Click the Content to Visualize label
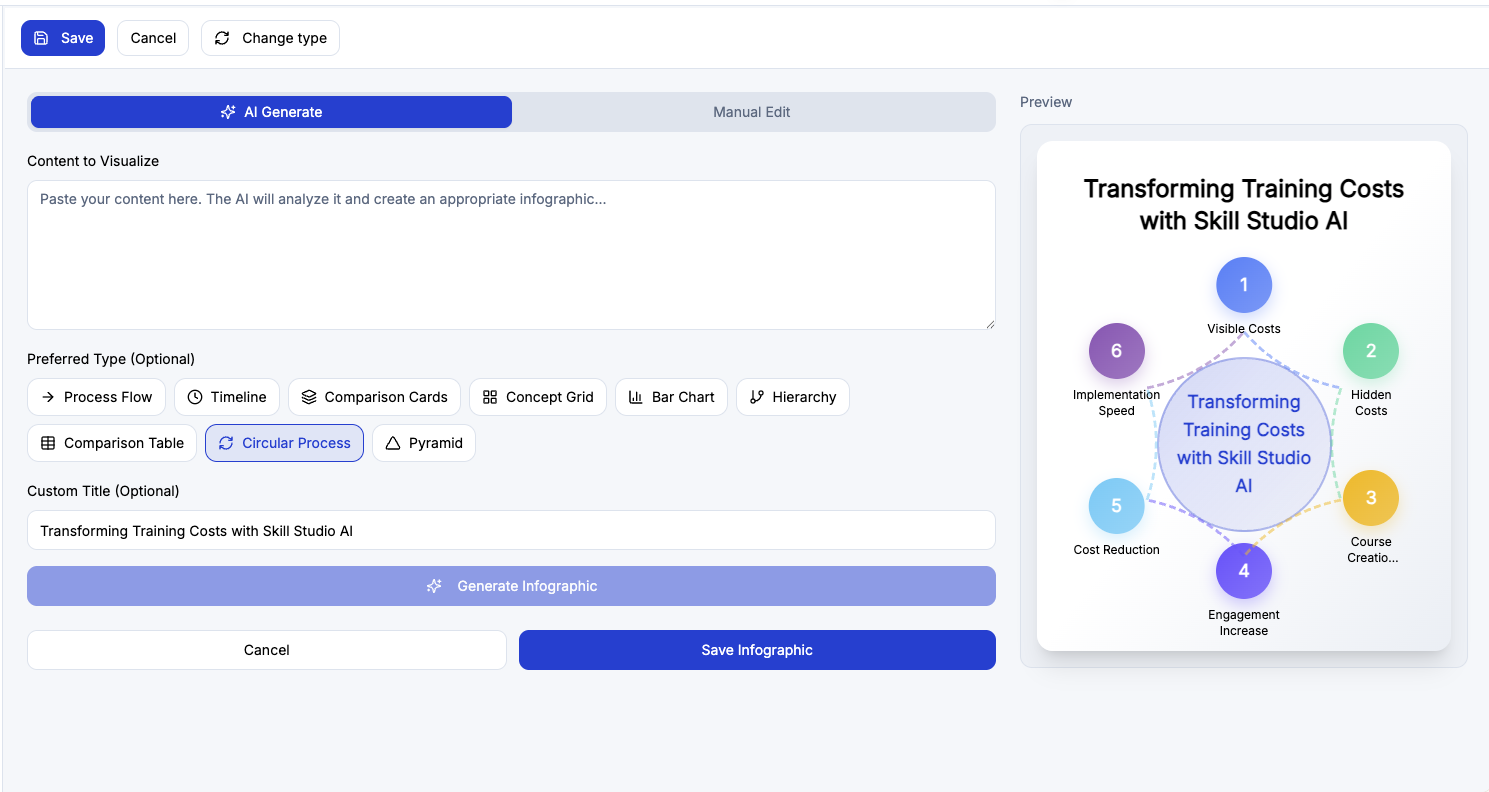 point(93,161)
